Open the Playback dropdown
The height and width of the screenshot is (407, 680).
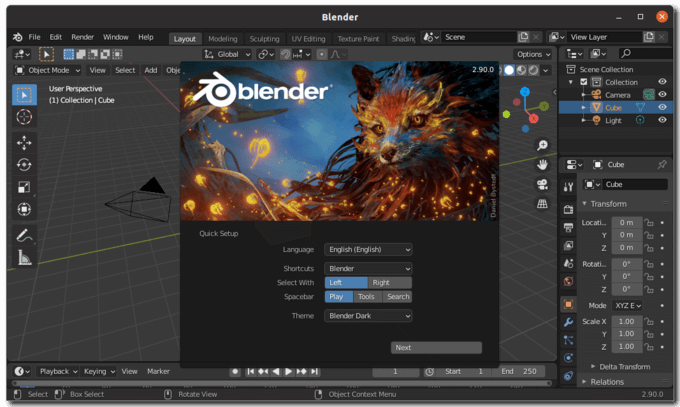click(58, 371)
